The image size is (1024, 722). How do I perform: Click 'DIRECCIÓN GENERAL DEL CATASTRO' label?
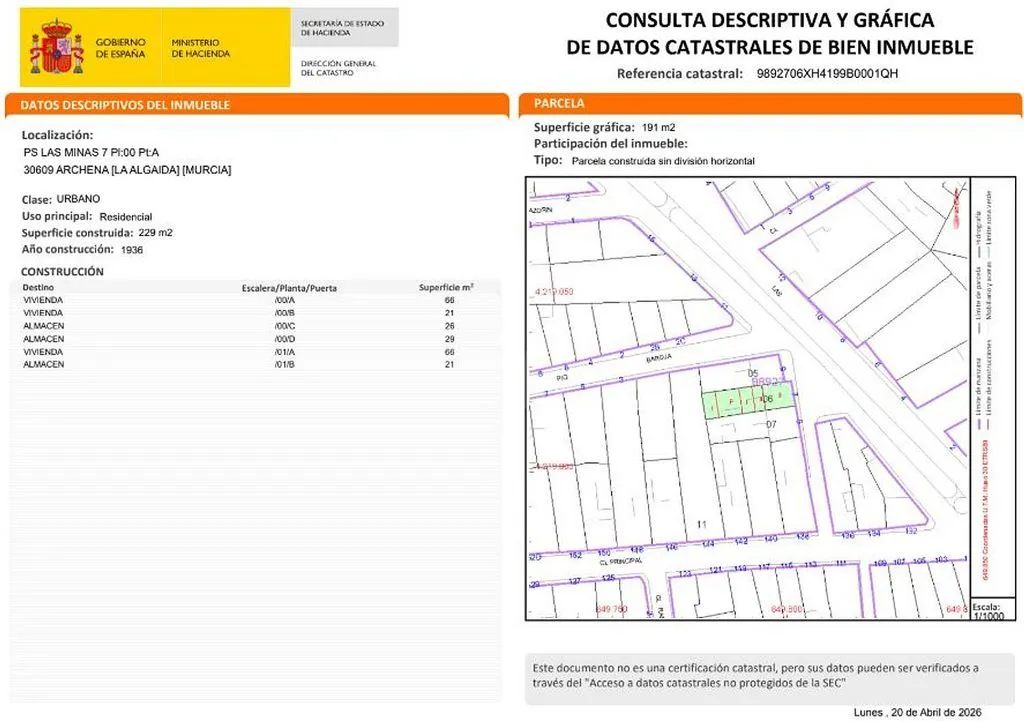pos(338,68)
